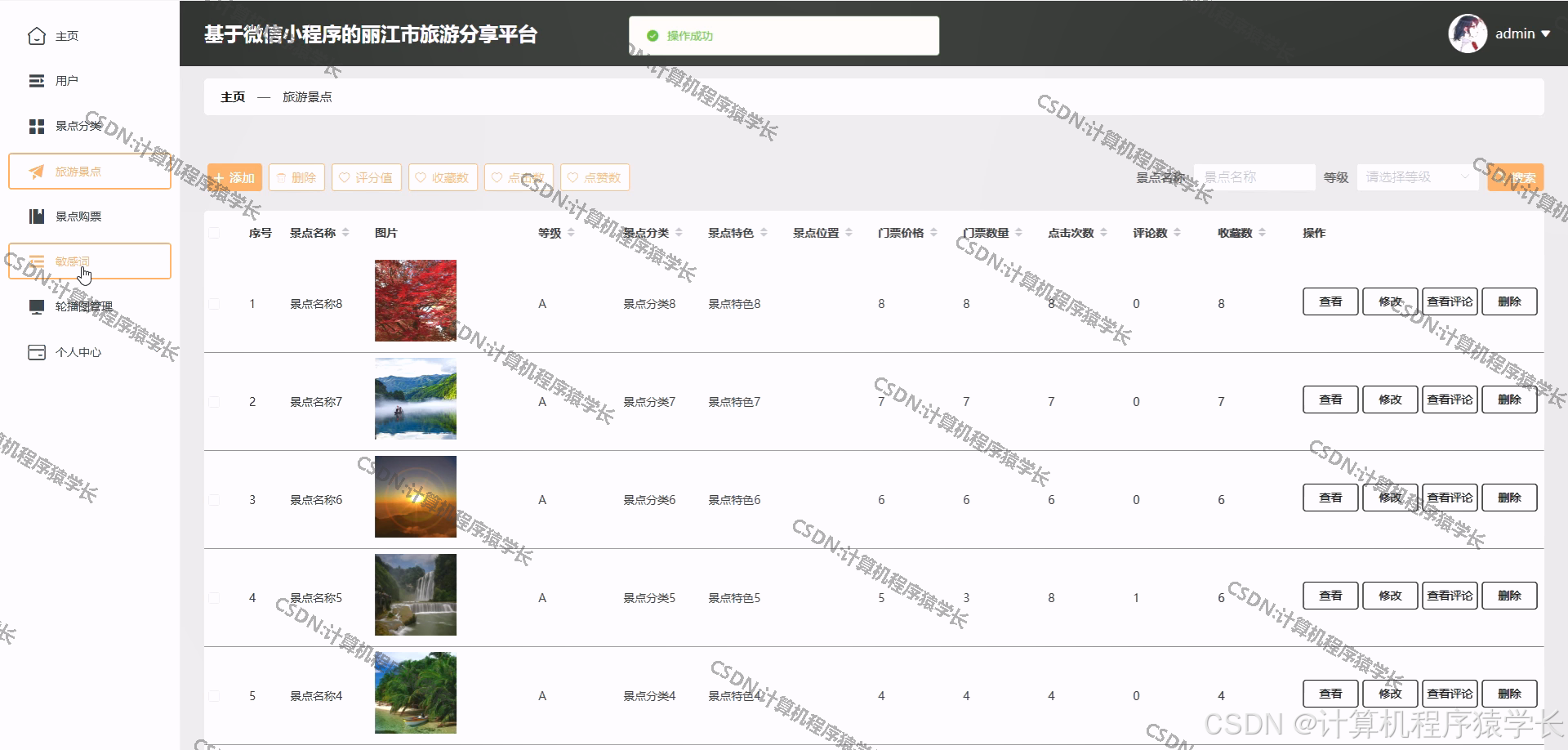Viewport: 1568px width, 750px height.
Task: Sort by 景点名称 column arrows
Action: [345, 233]
